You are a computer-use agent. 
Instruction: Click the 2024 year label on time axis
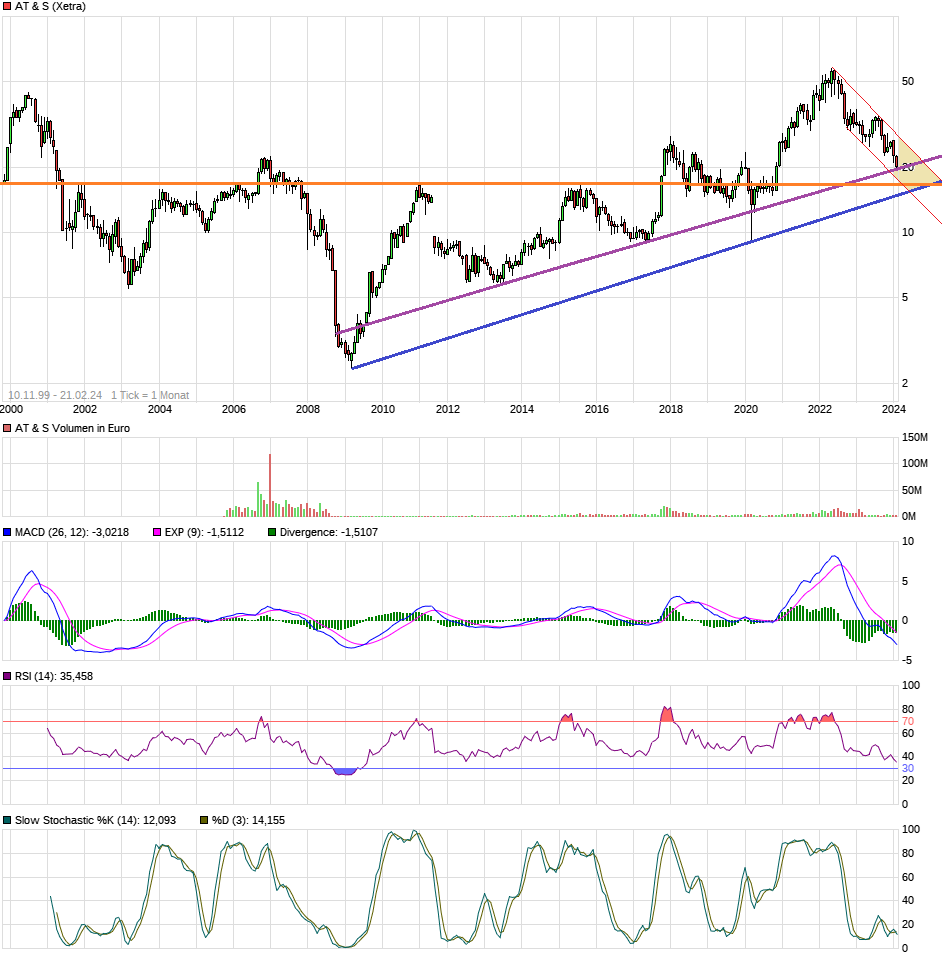tap(894, 409)
